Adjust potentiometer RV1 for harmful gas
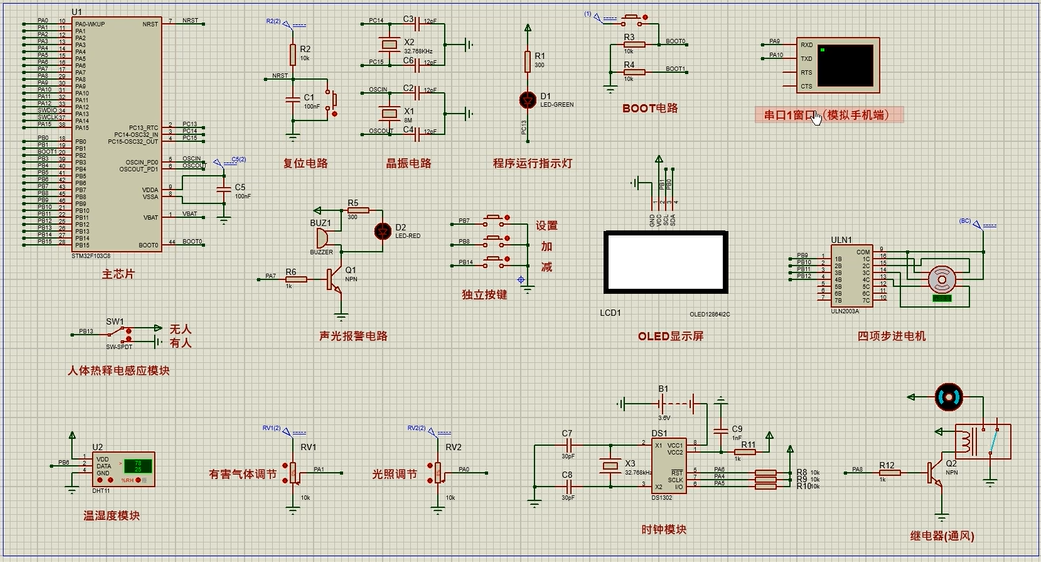Viewport: 1041px width, 562px height. click(293, 473)
